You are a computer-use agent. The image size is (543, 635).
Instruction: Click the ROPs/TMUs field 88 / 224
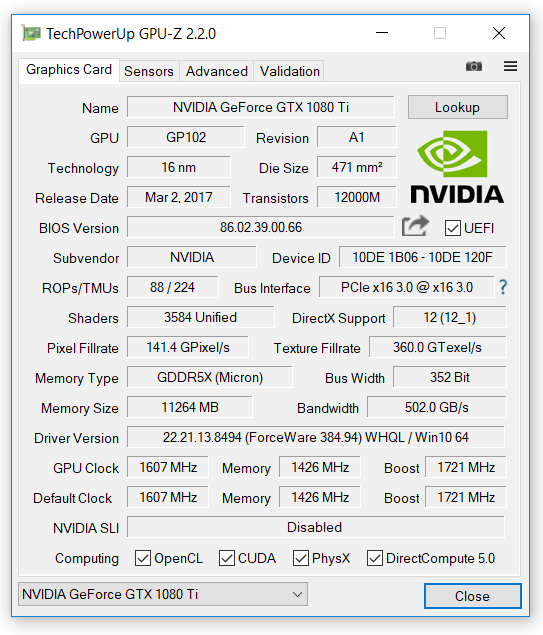[172, 287]
